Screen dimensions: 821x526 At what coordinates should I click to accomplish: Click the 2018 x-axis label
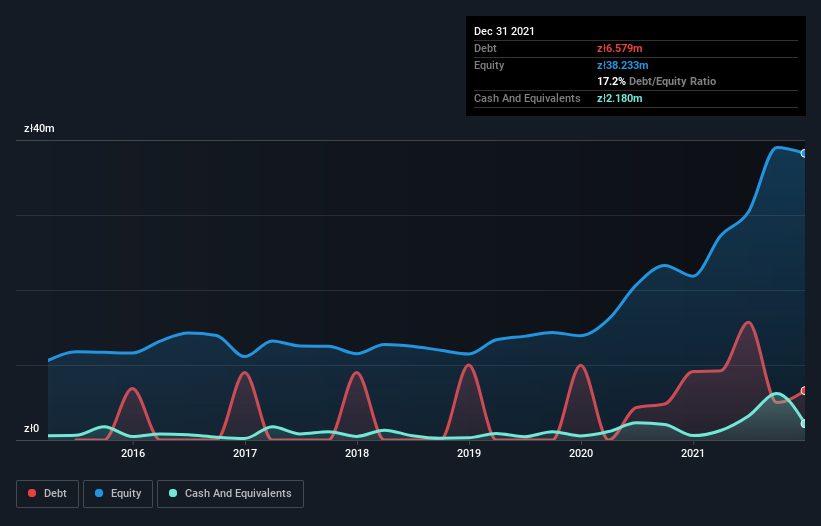pyautogui.click(x=357, y=453)
